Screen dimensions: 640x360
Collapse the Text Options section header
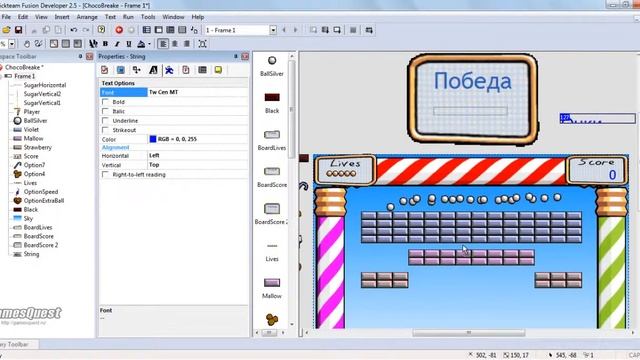pos(118,83)
